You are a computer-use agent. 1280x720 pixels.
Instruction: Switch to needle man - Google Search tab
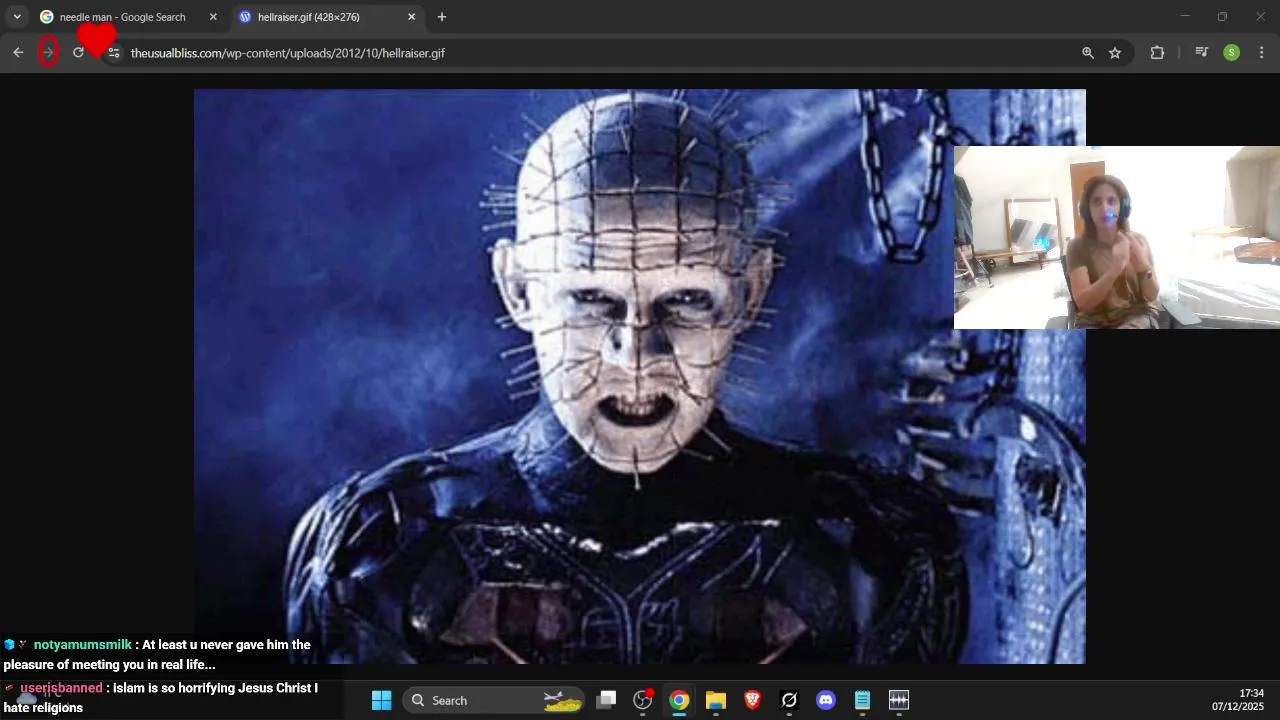click(122, 17)
